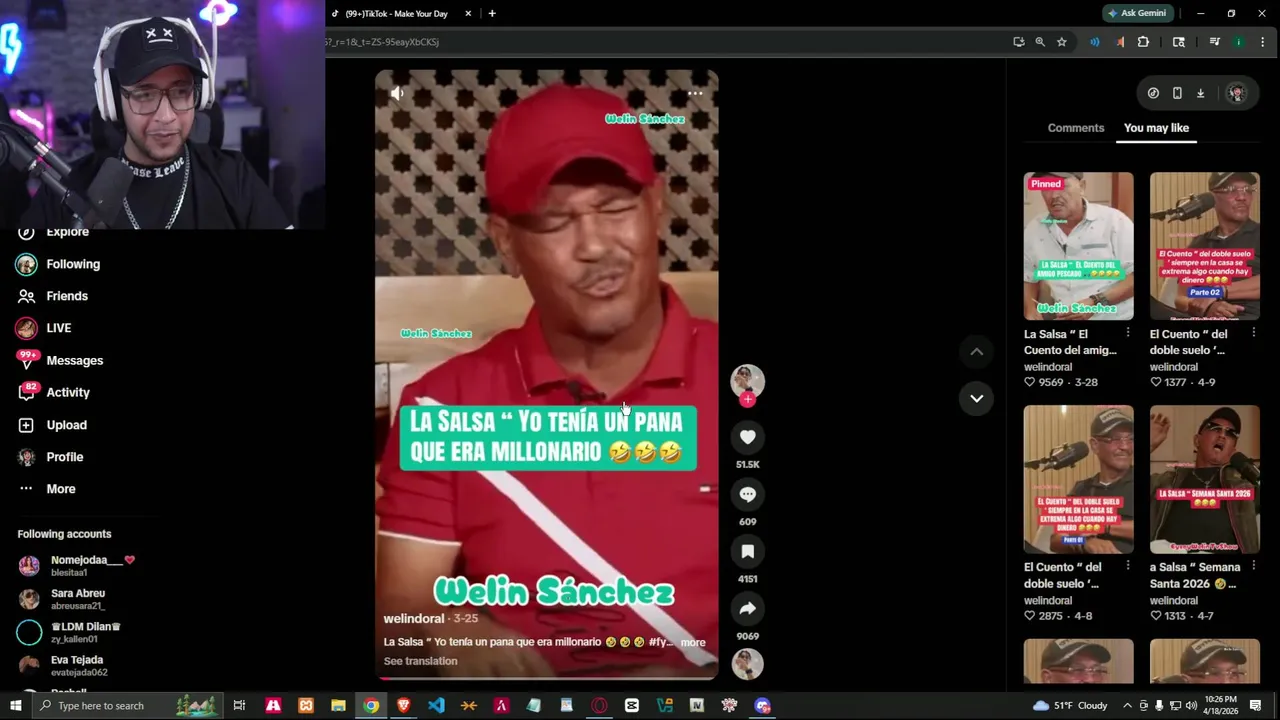Viewport: 1280px width, 720px height.
Task: Open options for the 1377 likes card
Action: point(1254,333)
